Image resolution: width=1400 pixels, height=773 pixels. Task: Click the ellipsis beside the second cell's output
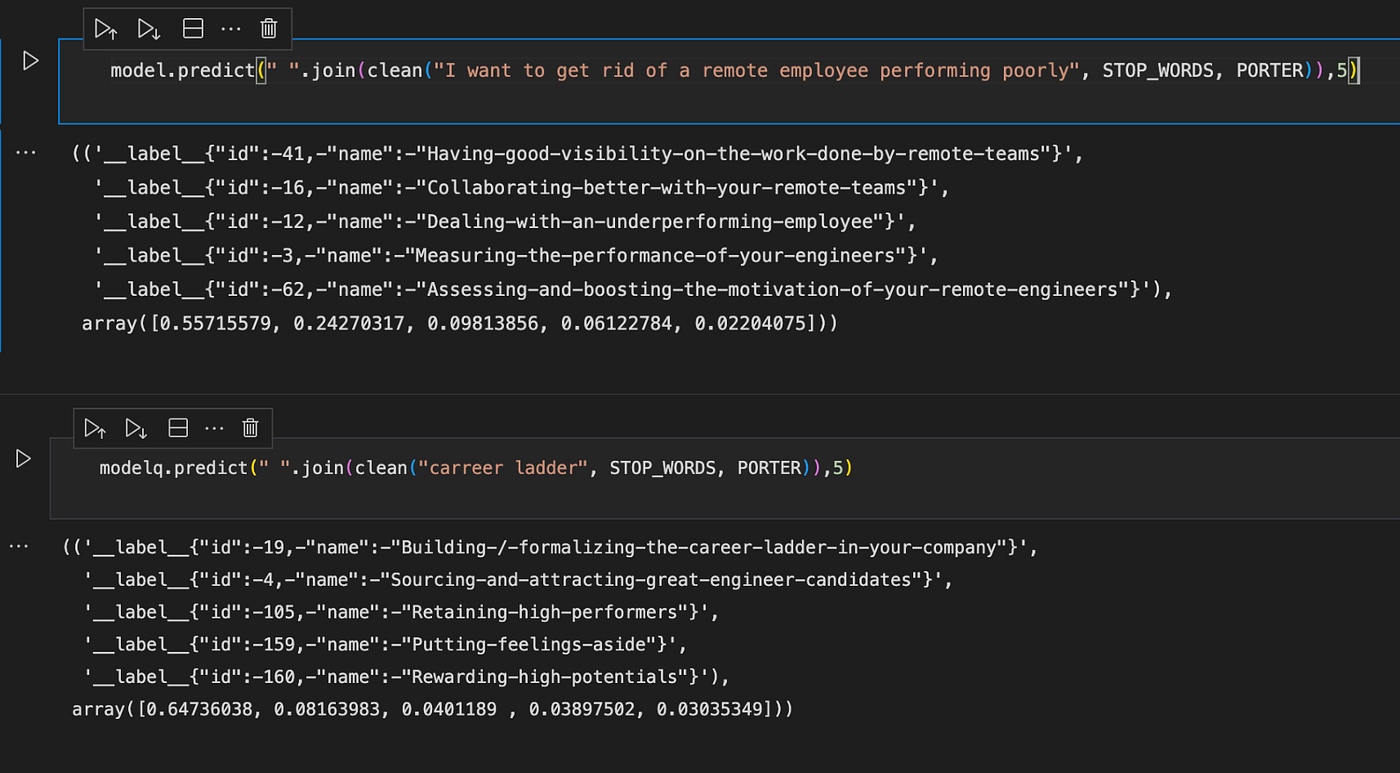[x=18, y=546]
